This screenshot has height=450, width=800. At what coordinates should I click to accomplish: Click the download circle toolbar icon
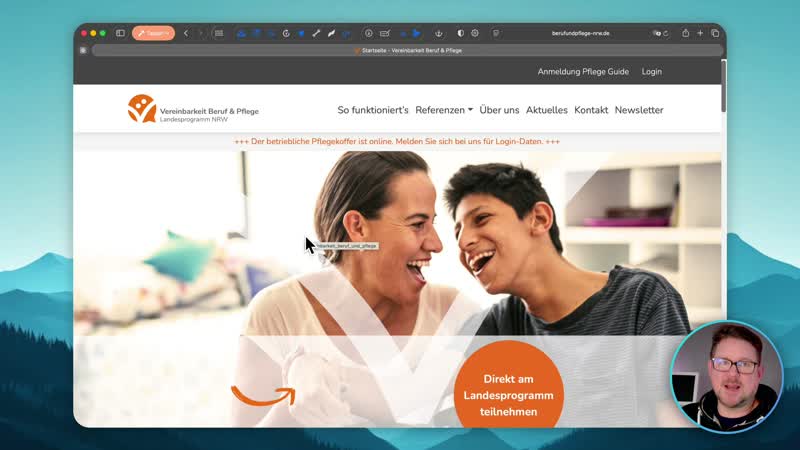tap(368, 33)
